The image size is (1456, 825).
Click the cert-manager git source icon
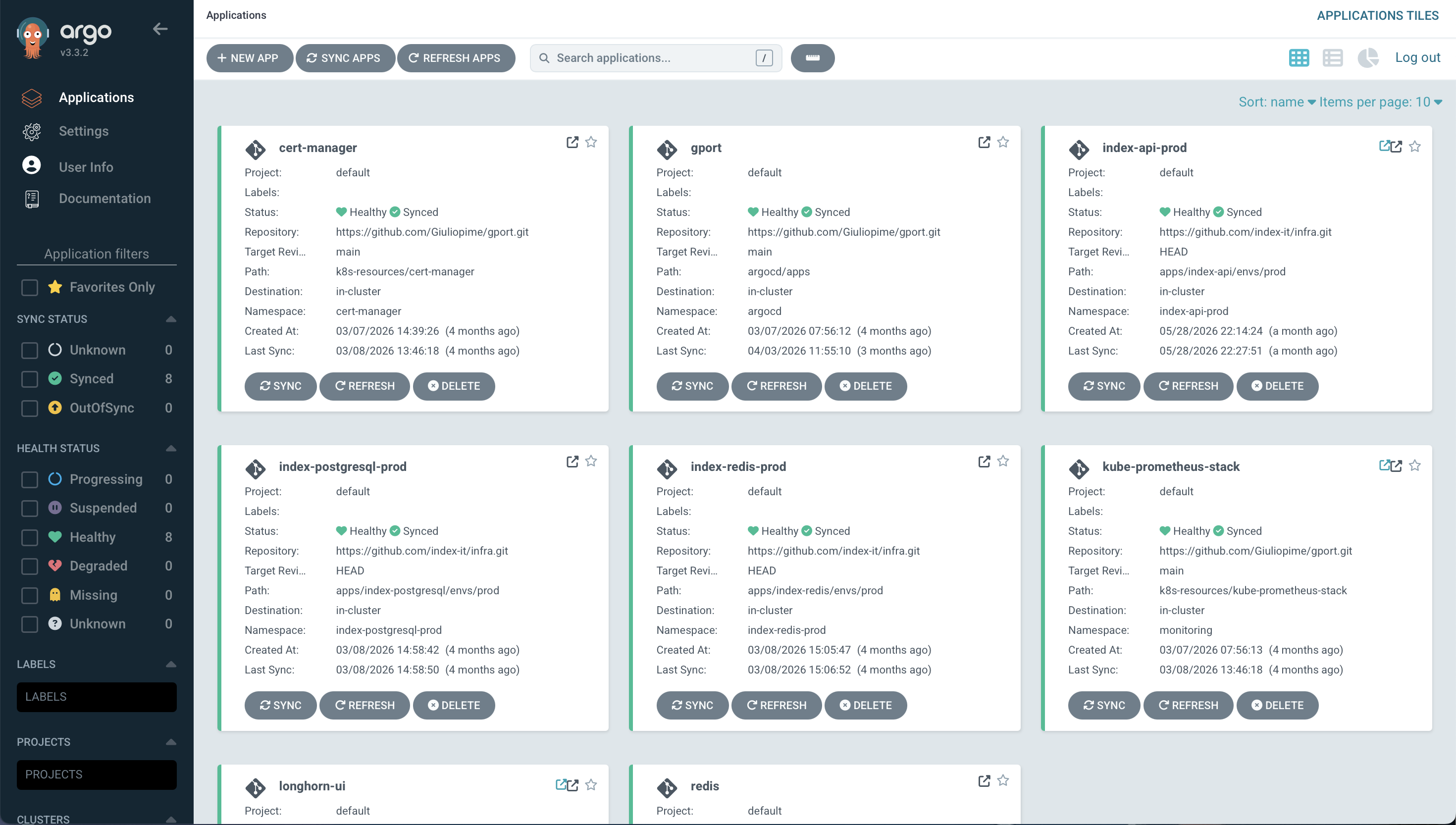(256, 150)
